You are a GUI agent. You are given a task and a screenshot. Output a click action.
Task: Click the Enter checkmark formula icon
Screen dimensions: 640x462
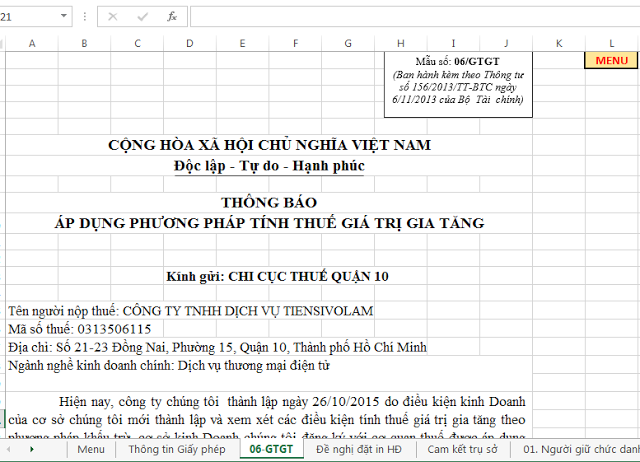tap(142, 17)
